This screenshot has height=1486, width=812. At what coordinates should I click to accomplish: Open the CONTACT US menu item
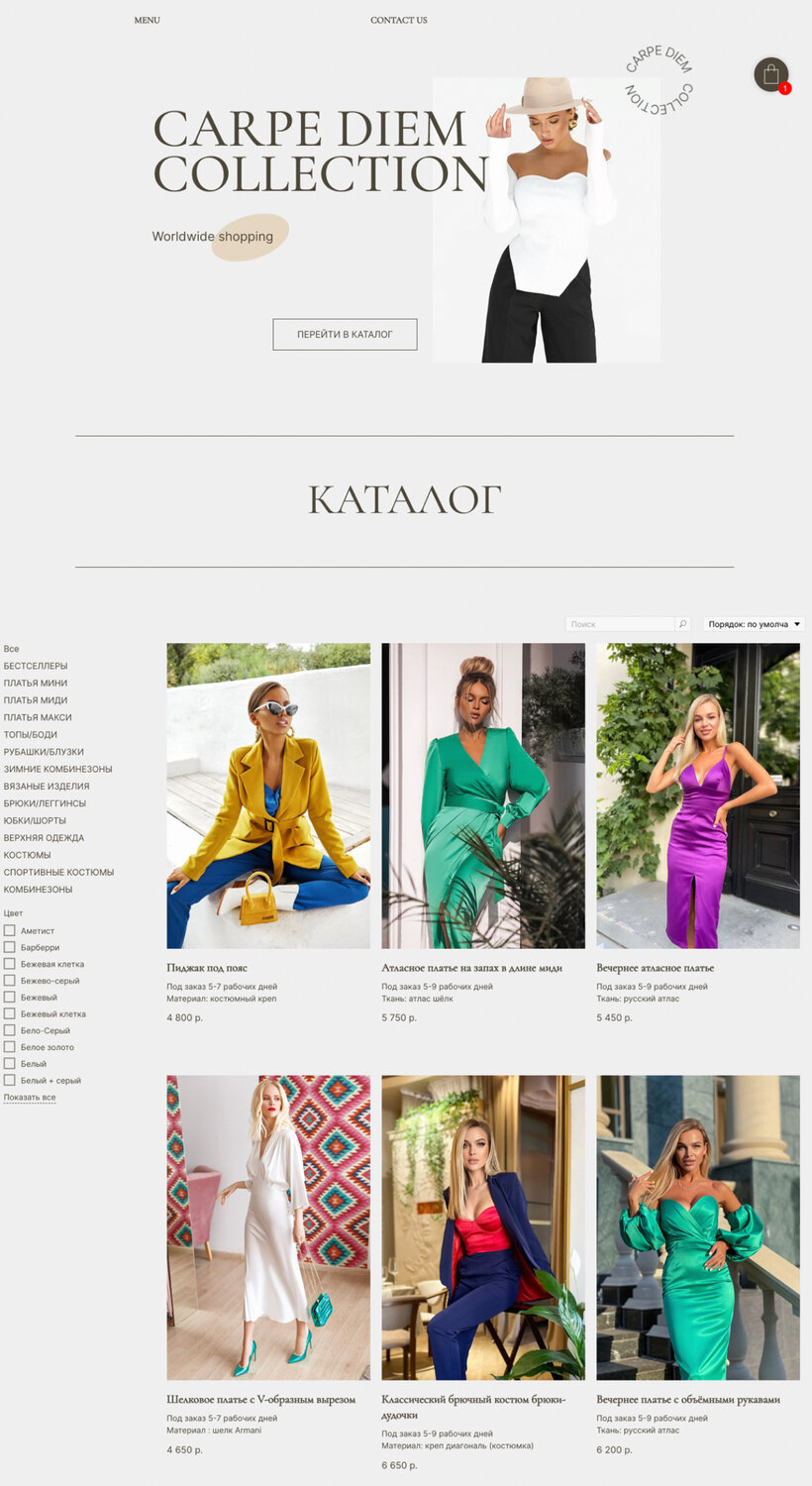[399, 20]
